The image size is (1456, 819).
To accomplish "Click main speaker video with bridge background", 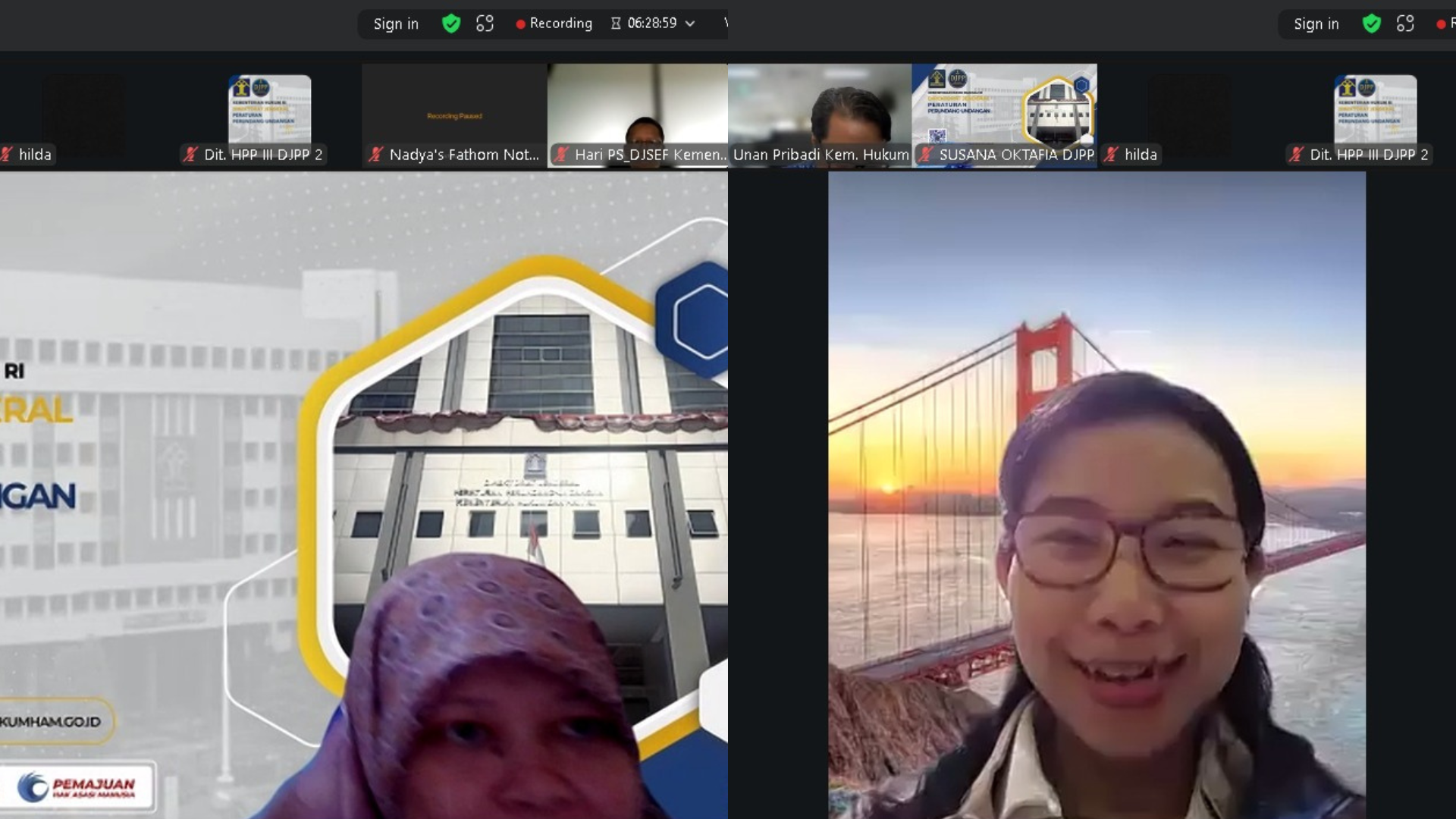I will click(x=1097, y=493).
